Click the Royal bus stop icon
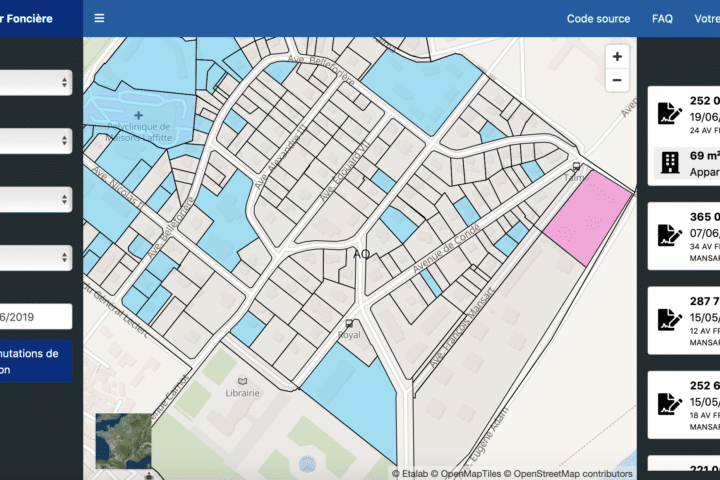 [349, 324]
